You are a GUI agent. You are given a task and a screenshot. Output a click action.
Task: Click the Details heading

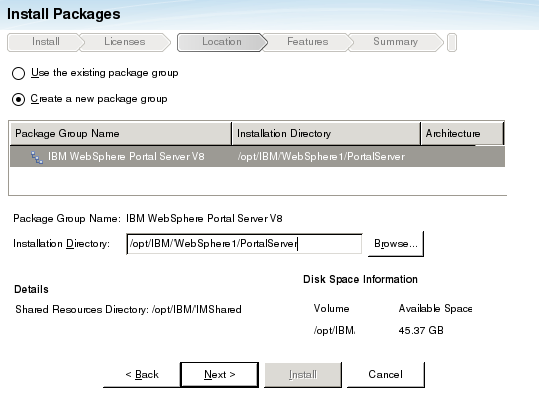point(31,289)
